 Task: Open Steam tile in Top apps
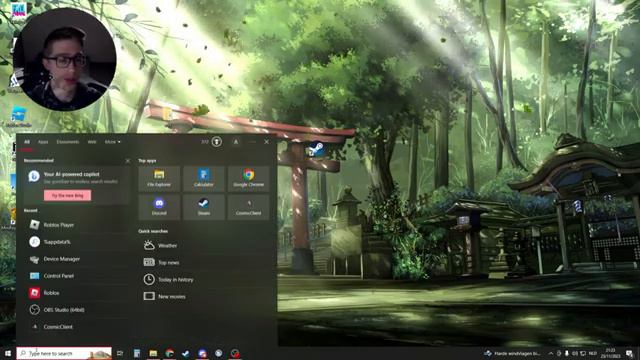tap(204, 207)
